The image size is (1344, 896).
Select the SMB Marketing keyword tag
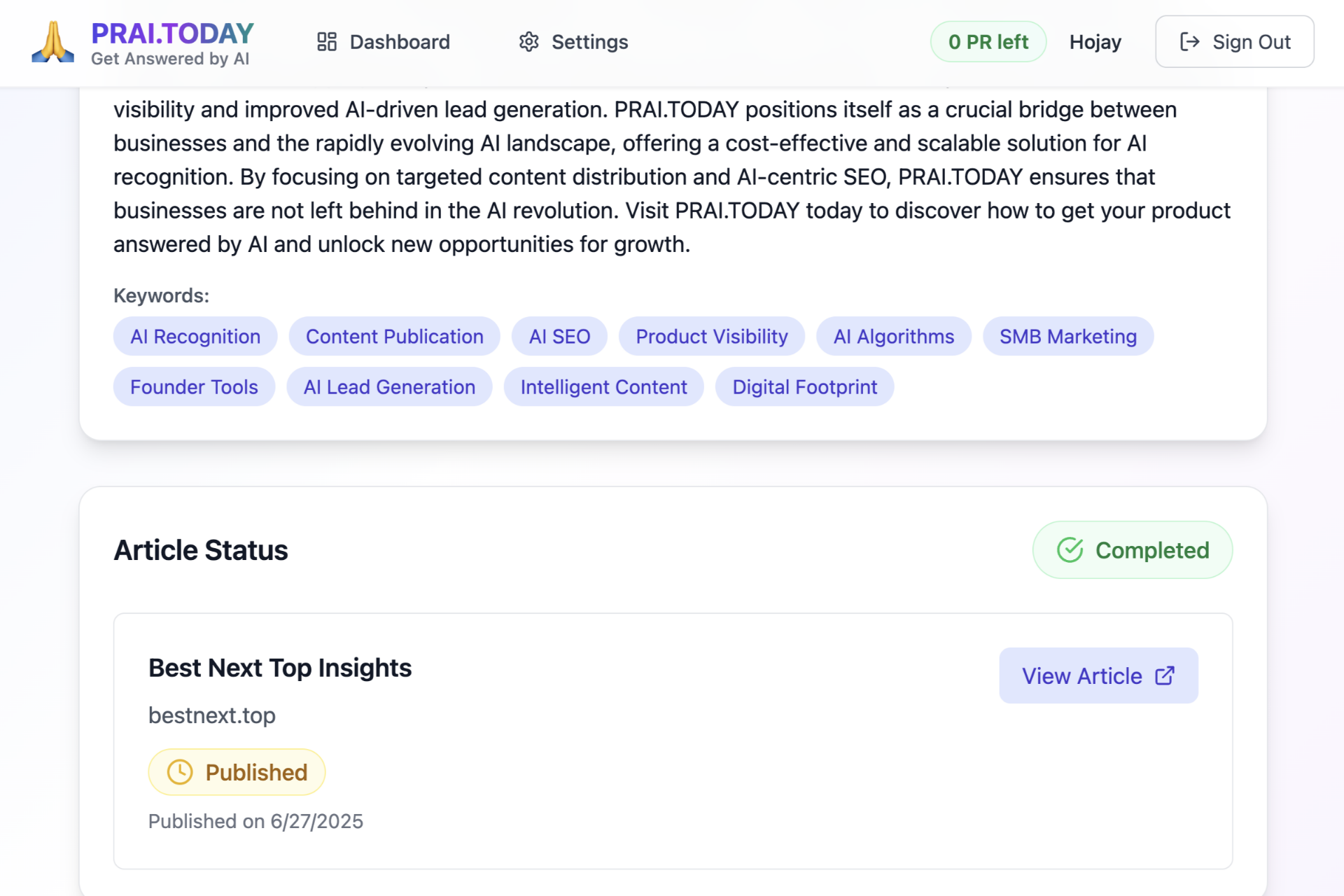[x=1067, y=337]
